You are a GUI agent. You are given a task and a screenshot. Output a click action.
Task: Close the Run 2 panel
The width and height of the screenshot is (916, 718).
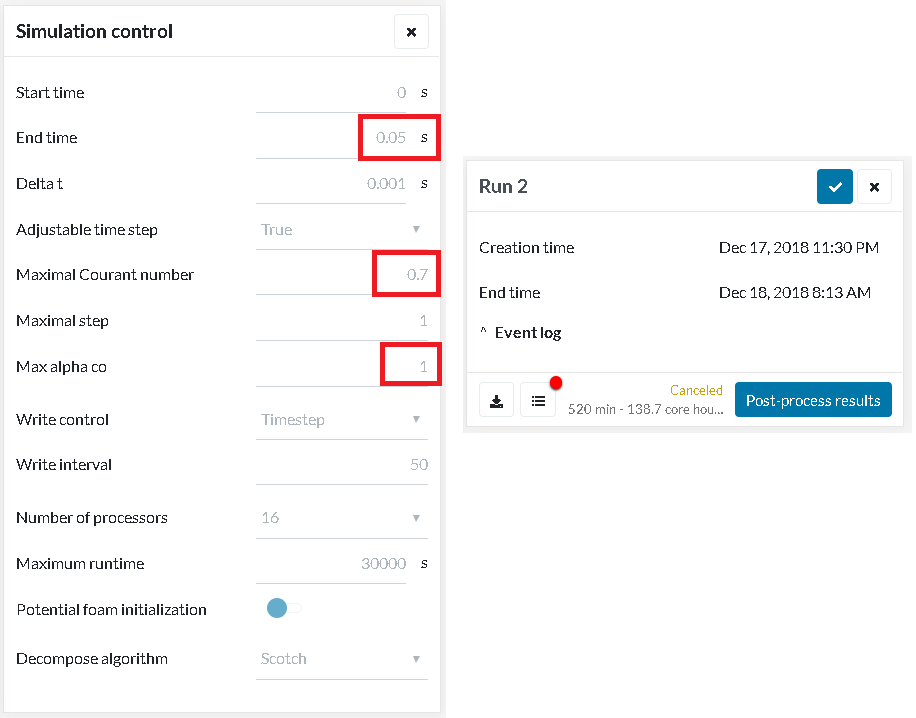(874, 187)
